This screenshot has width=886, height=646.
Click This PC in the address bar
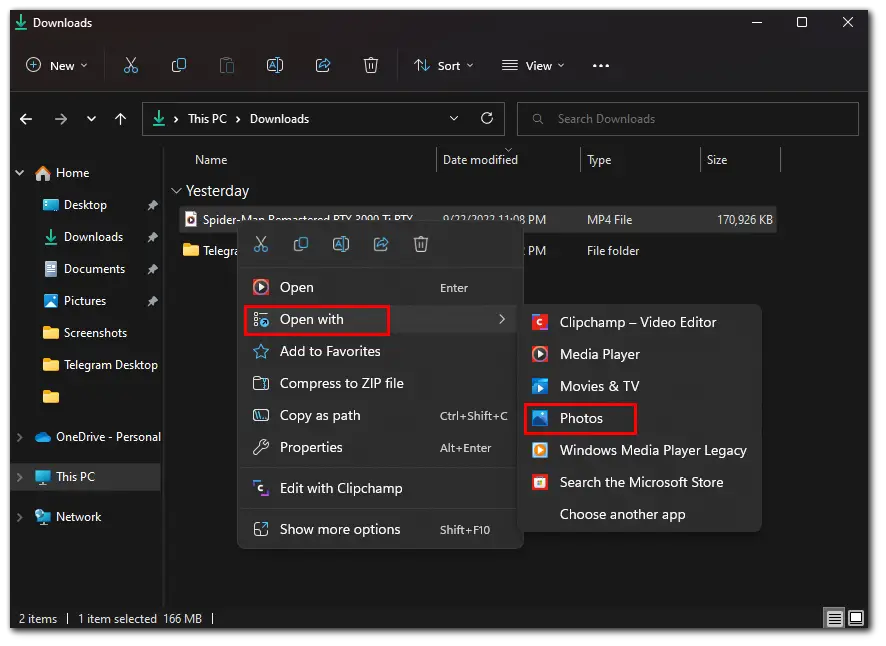[x=207, y=119]
